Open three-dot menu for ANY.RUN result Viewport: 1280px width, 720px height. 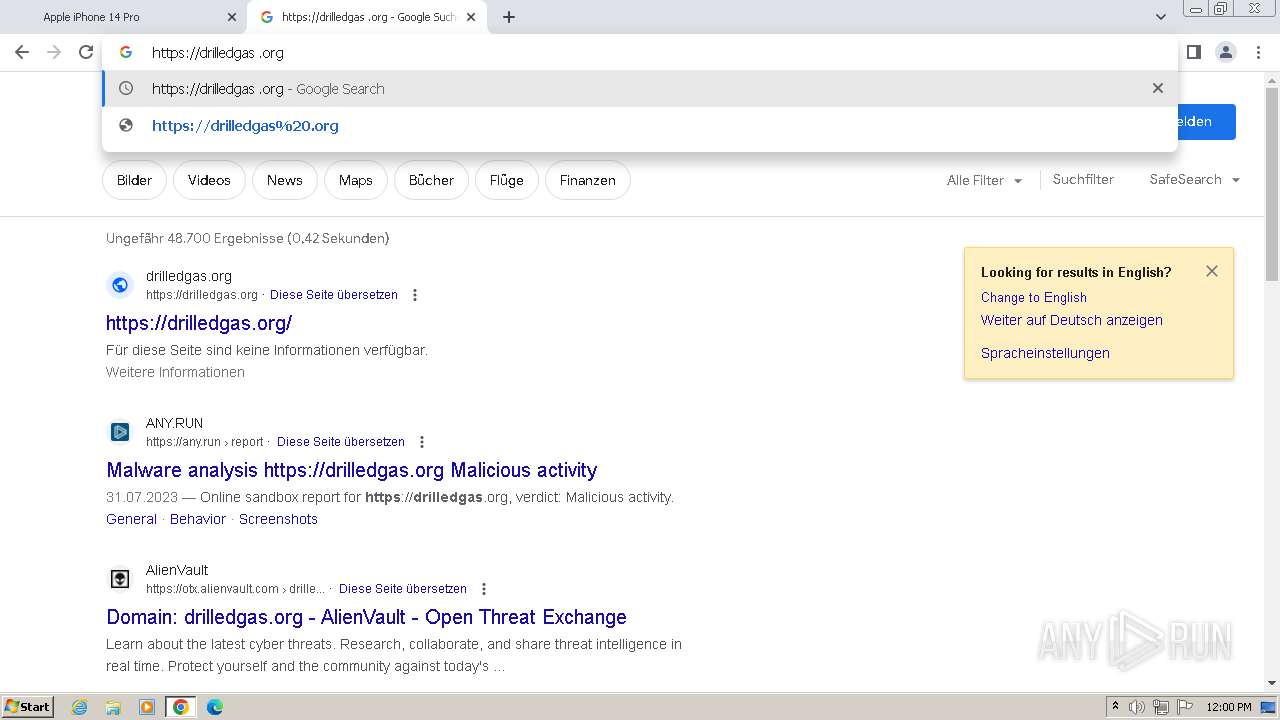(422, 442)
